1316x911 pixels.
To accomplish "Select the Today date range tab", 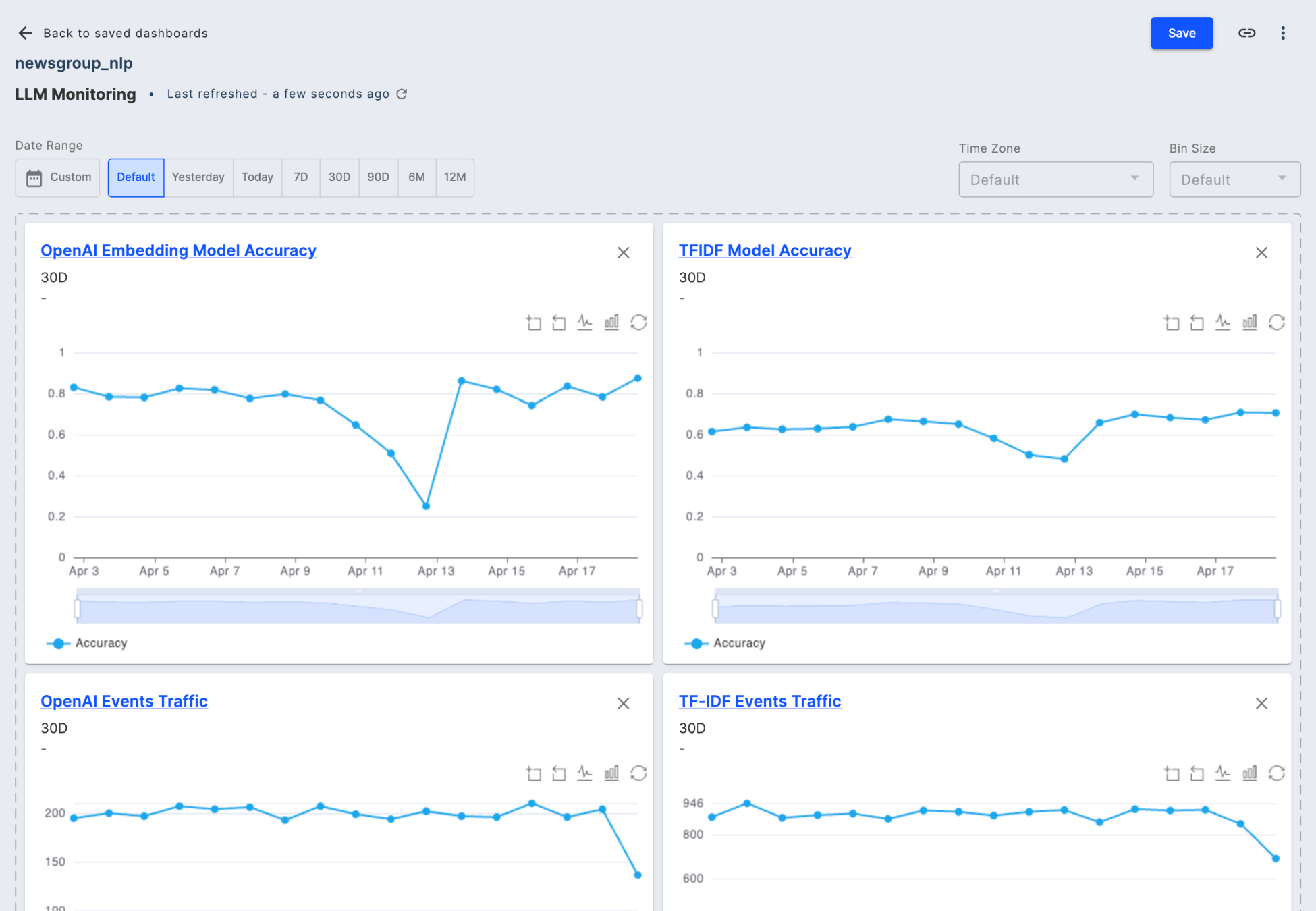I will tap(257, 177).
